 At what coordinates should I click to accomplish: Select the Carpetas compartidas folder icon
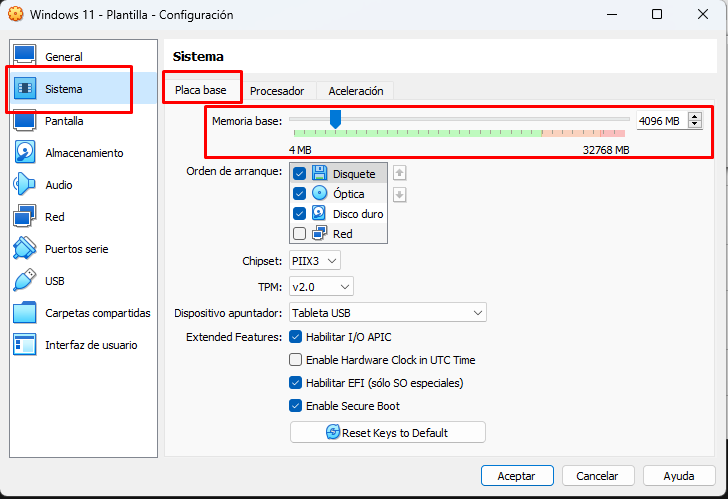point(25,313)
